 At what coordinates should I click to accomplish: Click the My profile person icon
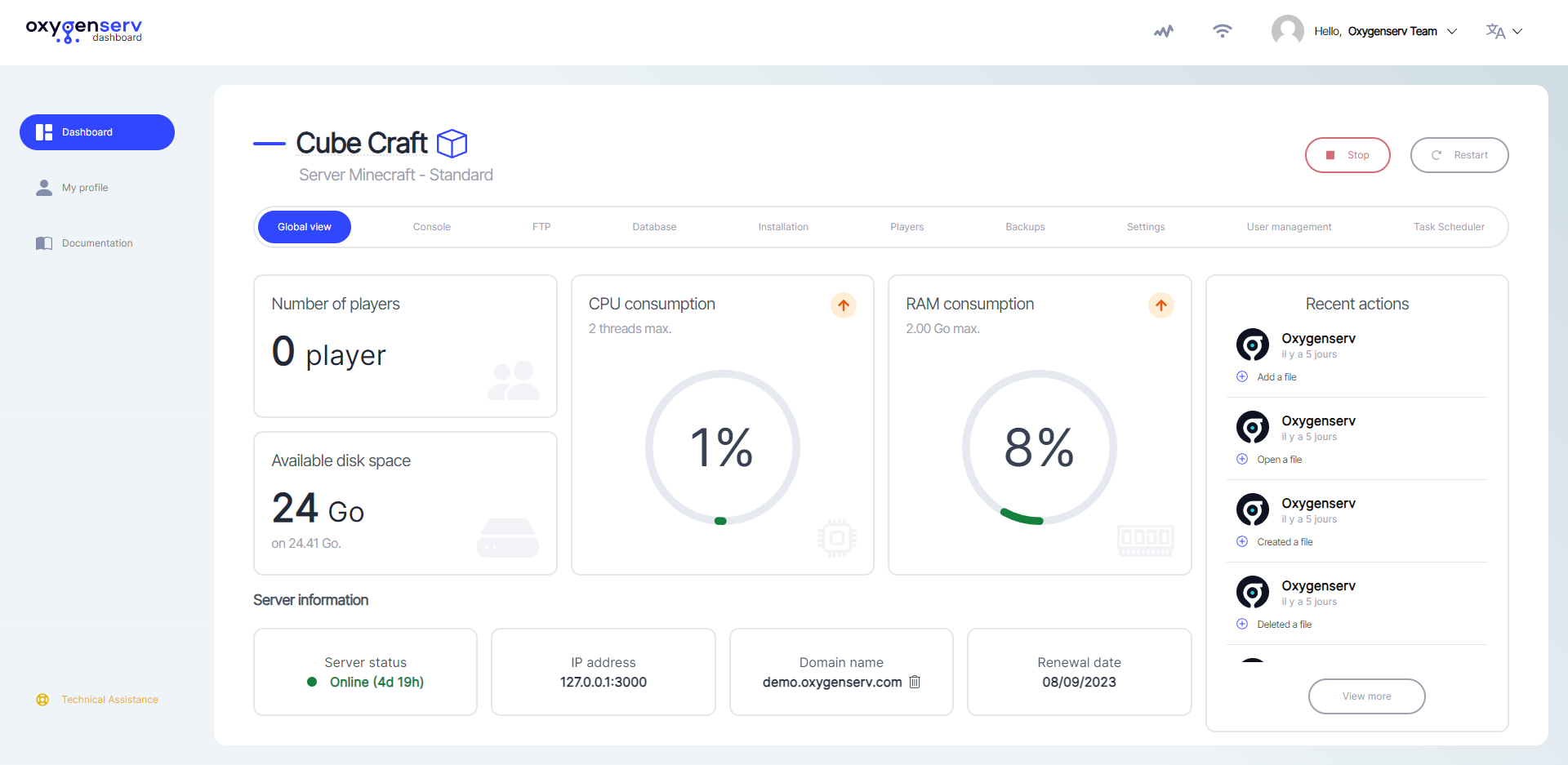44,188
